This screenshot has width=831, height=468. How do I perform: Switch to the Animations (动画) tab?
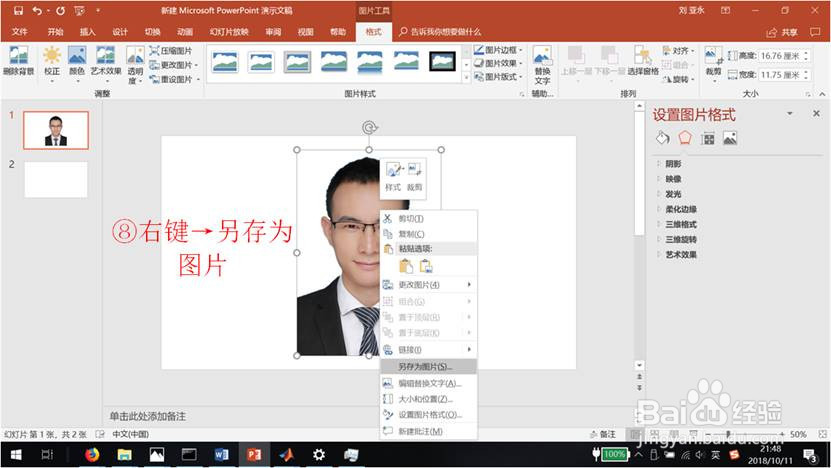(184, 32)
